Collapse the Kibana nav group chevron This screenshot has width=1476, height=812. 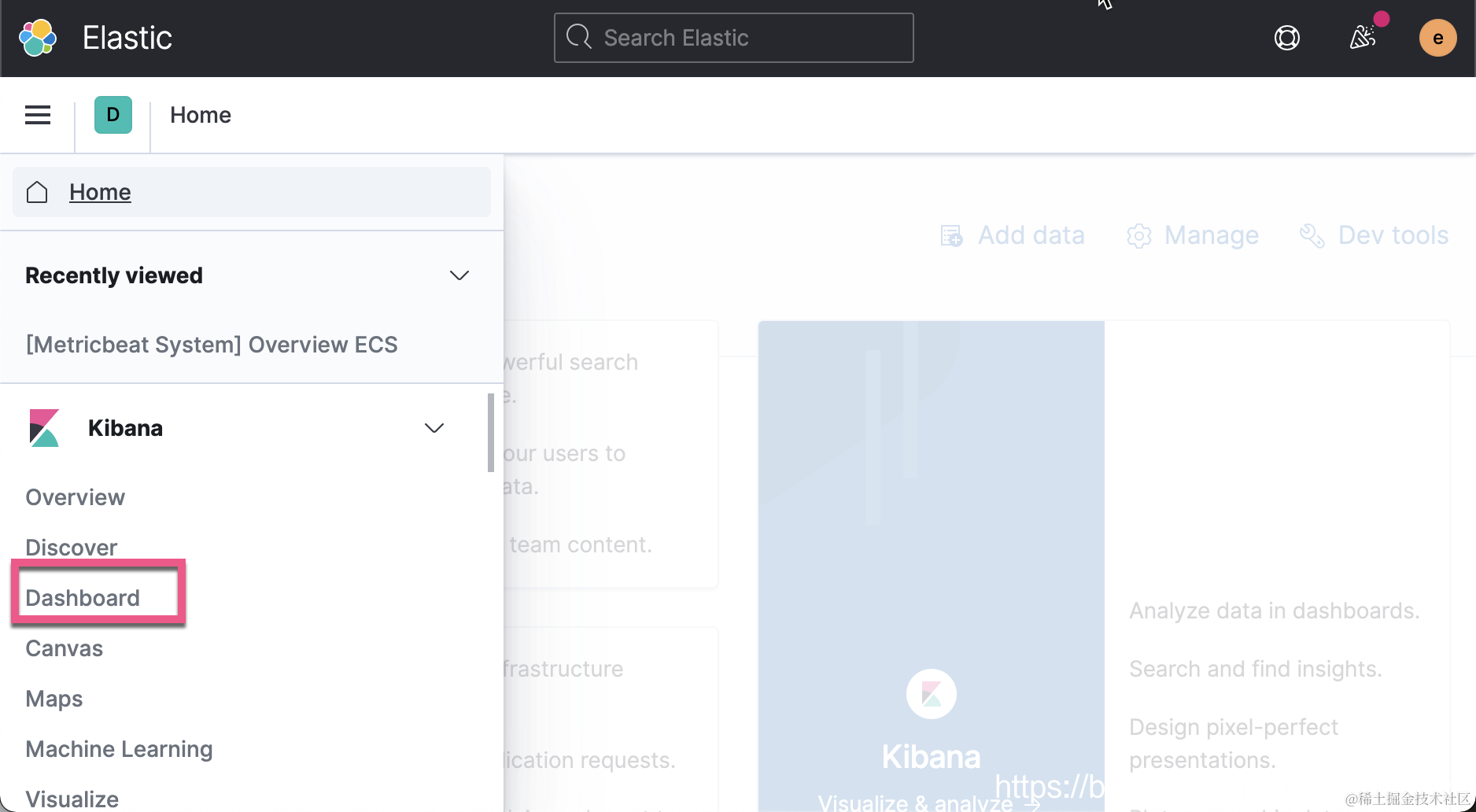coord(434,428)
